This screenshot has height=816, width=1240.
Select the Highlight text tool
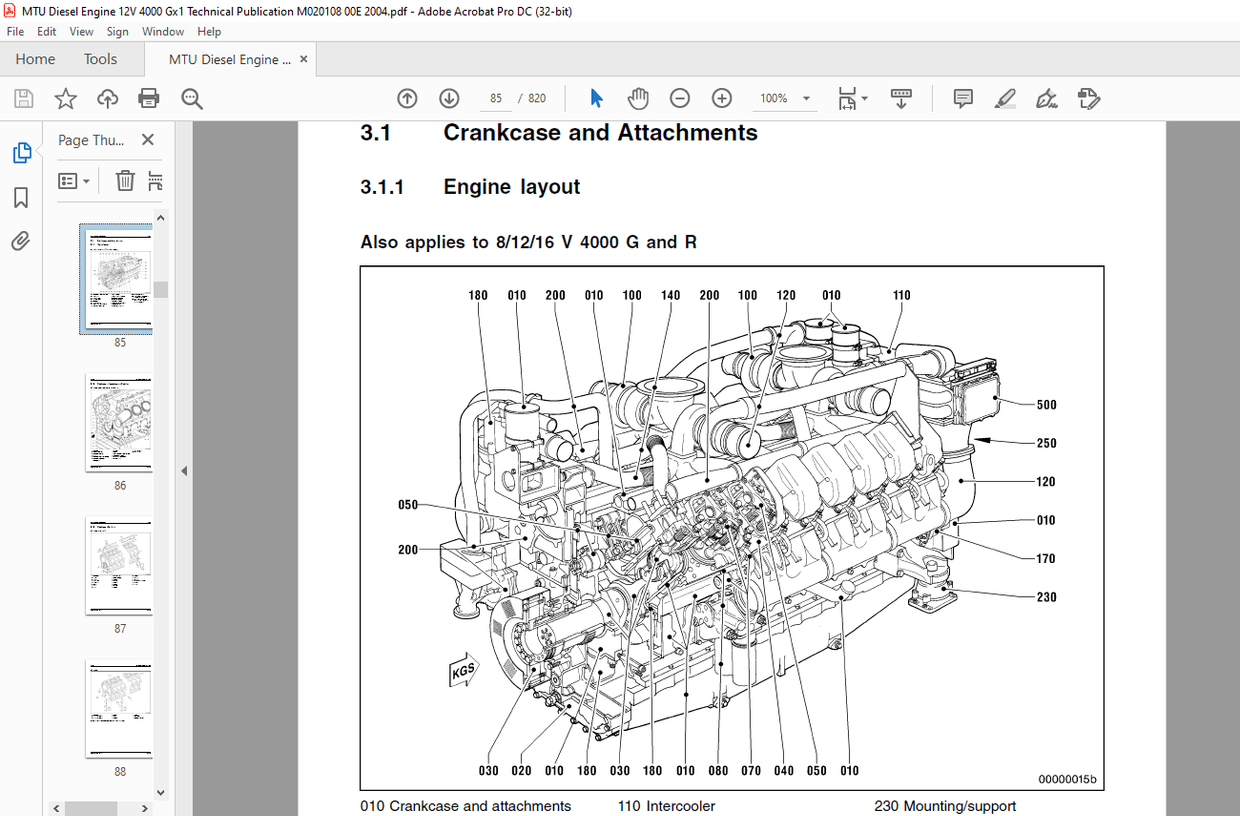1005,98
